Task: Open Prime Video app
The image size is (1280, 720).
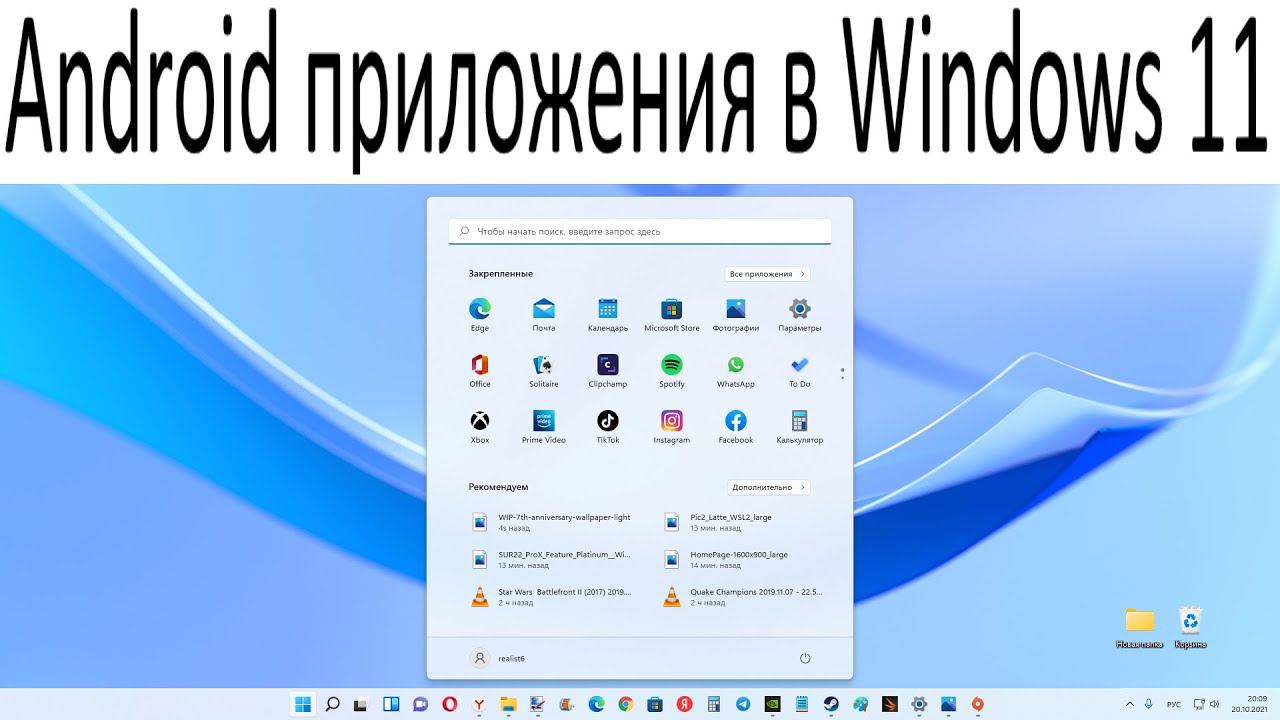Action: (544, 426)
